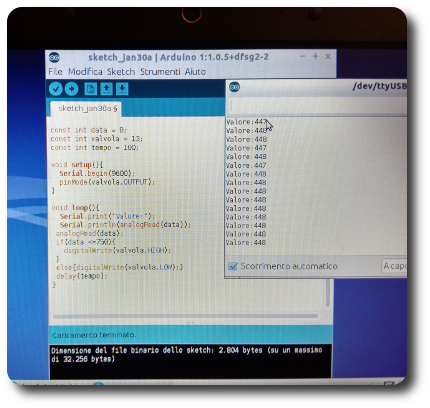Click the 'const int tempo = 100;' line
The image size is (430, 408).
94,147
